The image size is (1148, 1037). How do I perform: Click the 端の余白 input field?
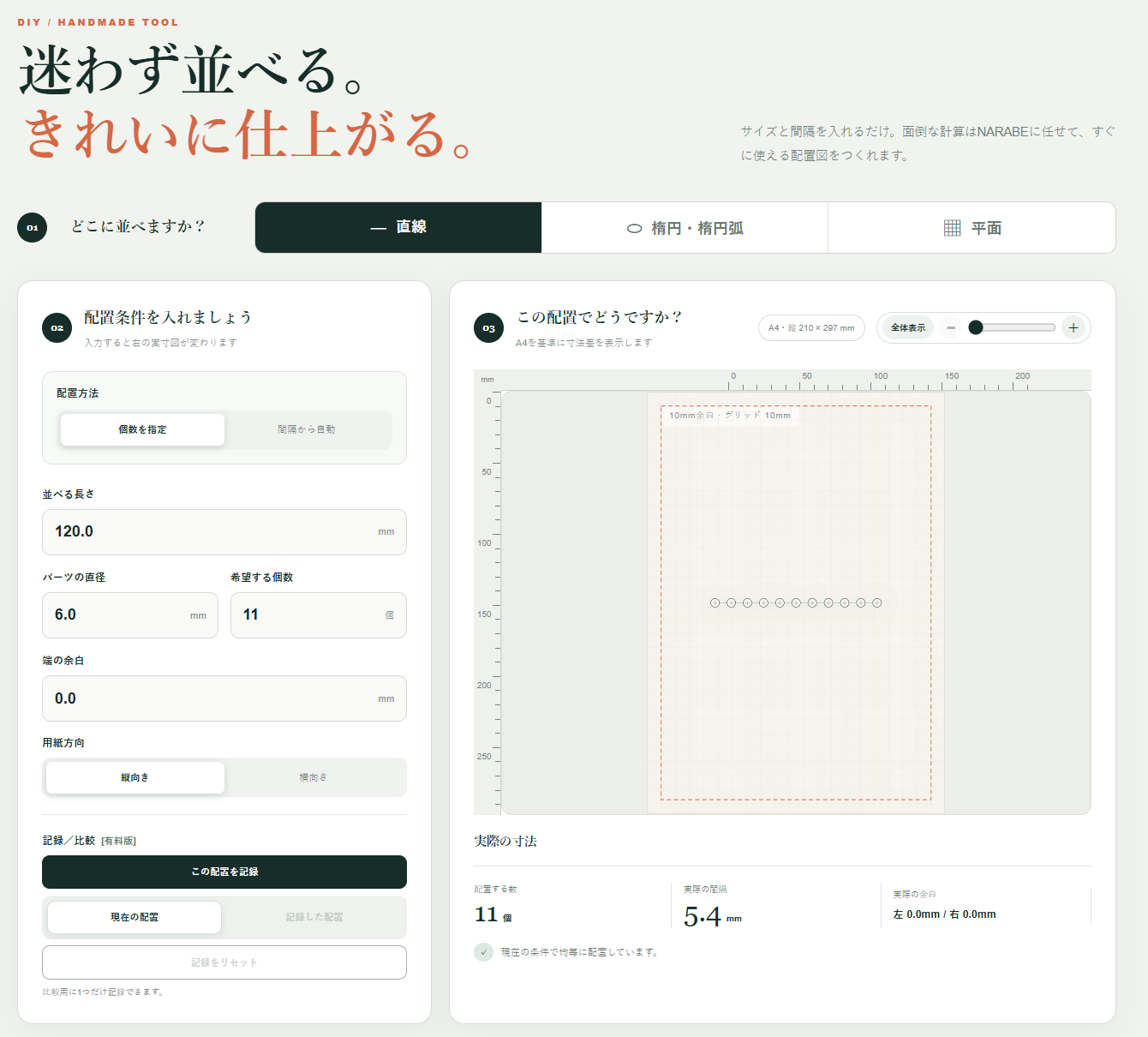pyautogui.click(x=224, y=698)
